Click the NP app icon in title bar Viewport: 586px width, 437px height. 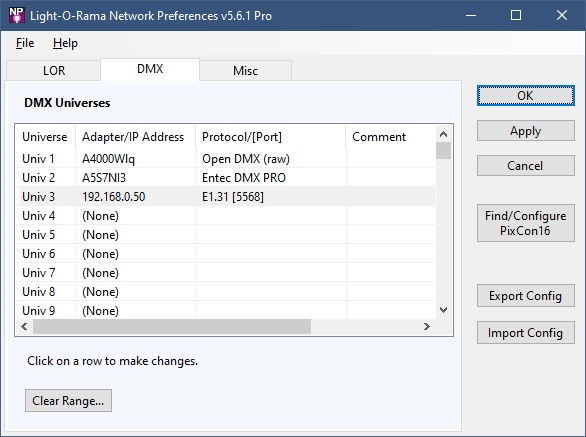[16, 15]
